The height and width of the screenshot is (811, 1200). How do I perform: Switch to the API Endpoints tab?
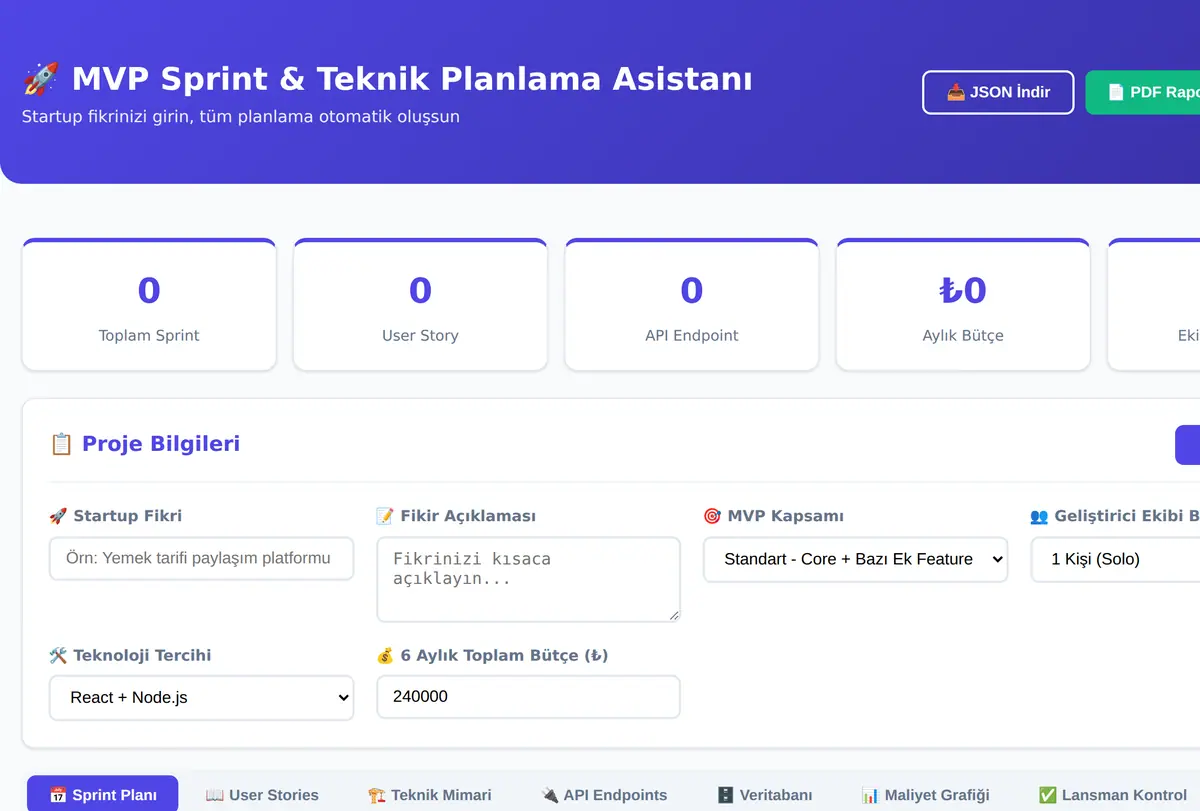604,795
